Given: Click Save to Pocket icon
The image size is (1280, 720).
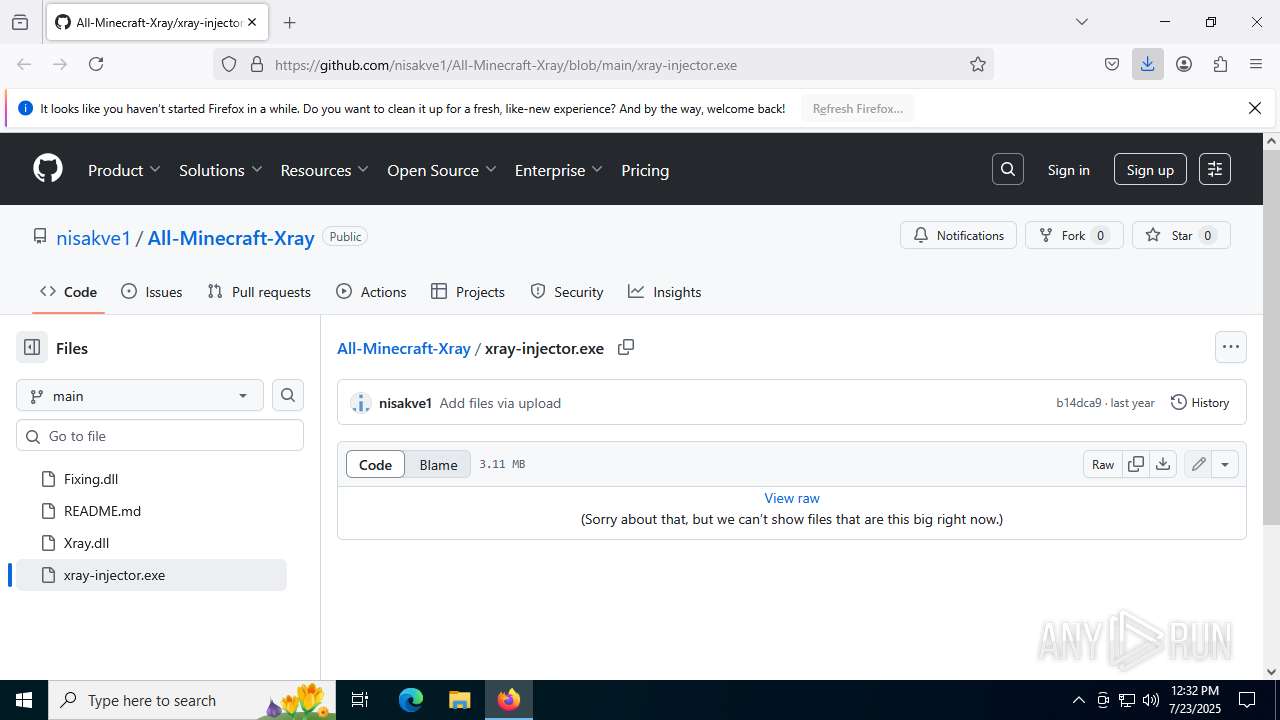Looking at the screenshot, I should (1112, 64).
